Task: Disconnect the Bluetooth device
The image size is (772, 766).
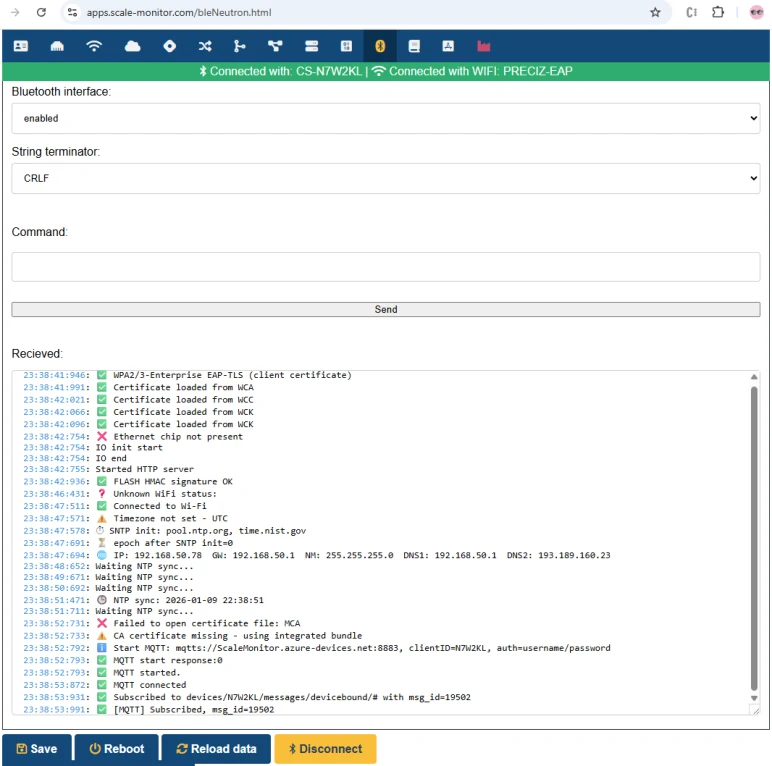Action: (x=325, y=748)
